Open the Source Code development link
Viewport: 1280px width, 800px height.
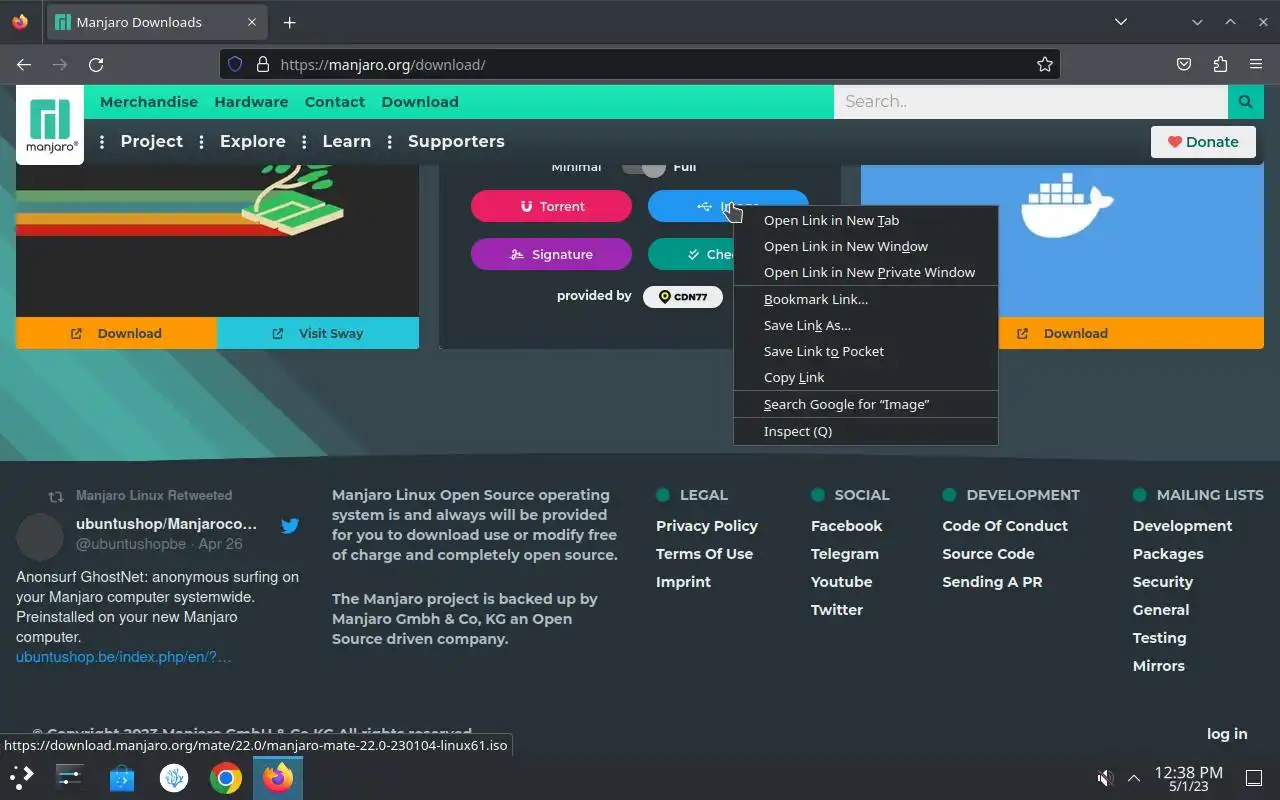click(988, 554)
